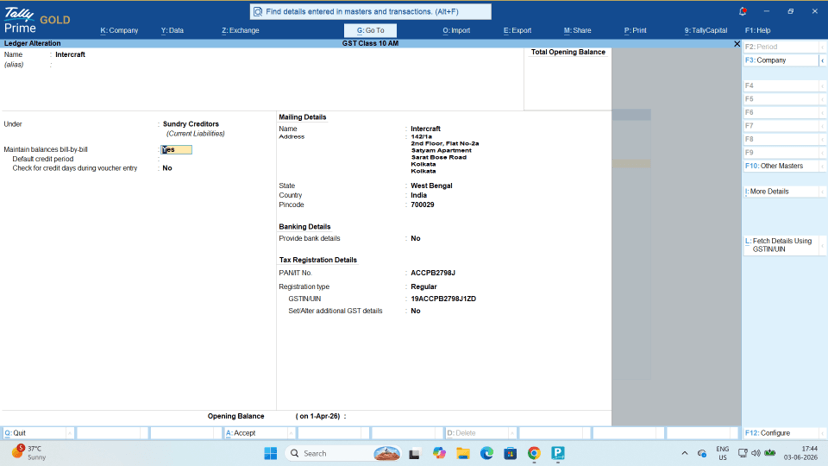Click L: Fetch Details Using GSTIN/UIN

pyautogui.click(x=780, y=245)
